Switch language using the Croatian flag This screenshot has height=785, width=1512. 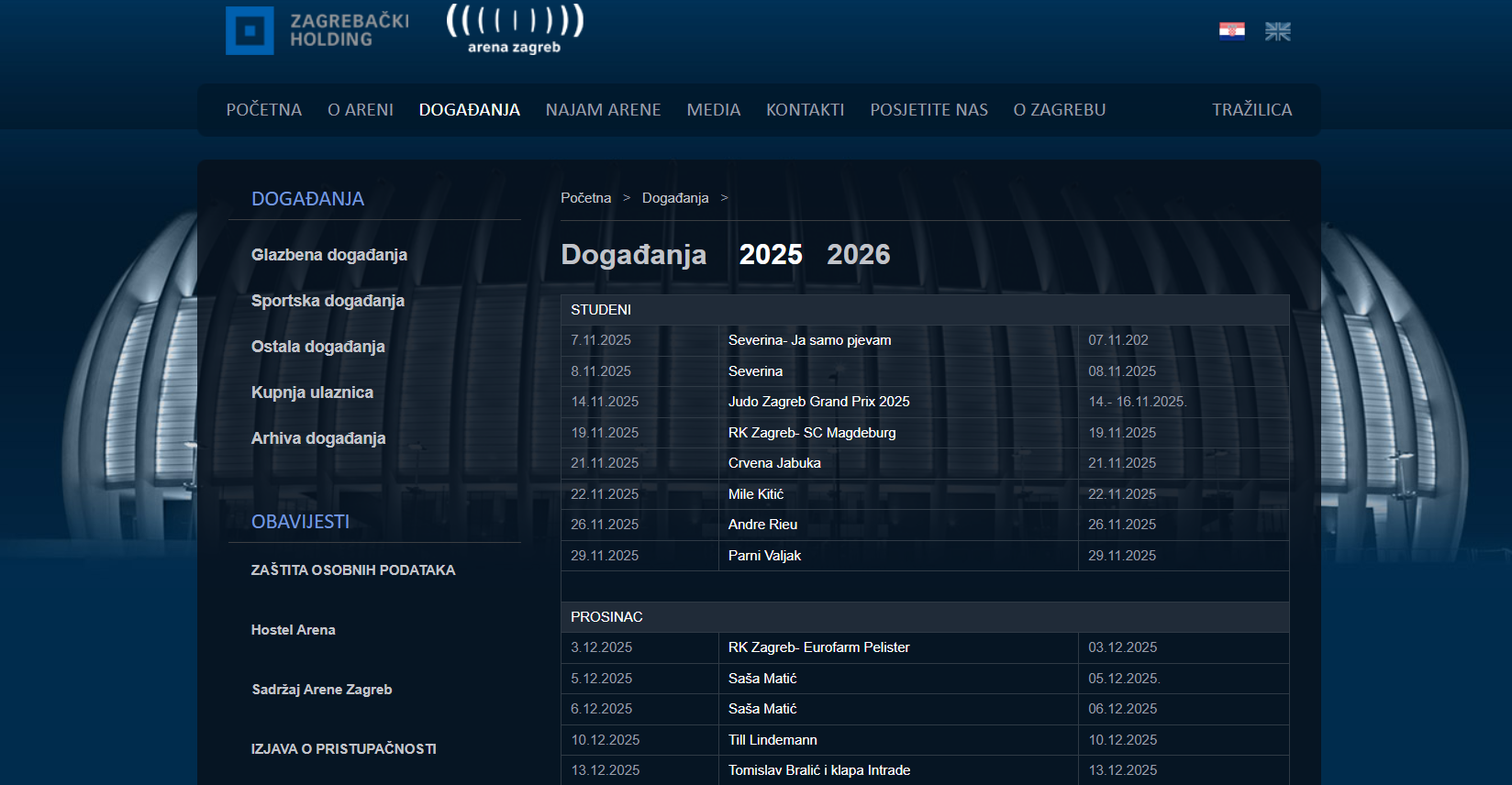(x=1231, y=31)
